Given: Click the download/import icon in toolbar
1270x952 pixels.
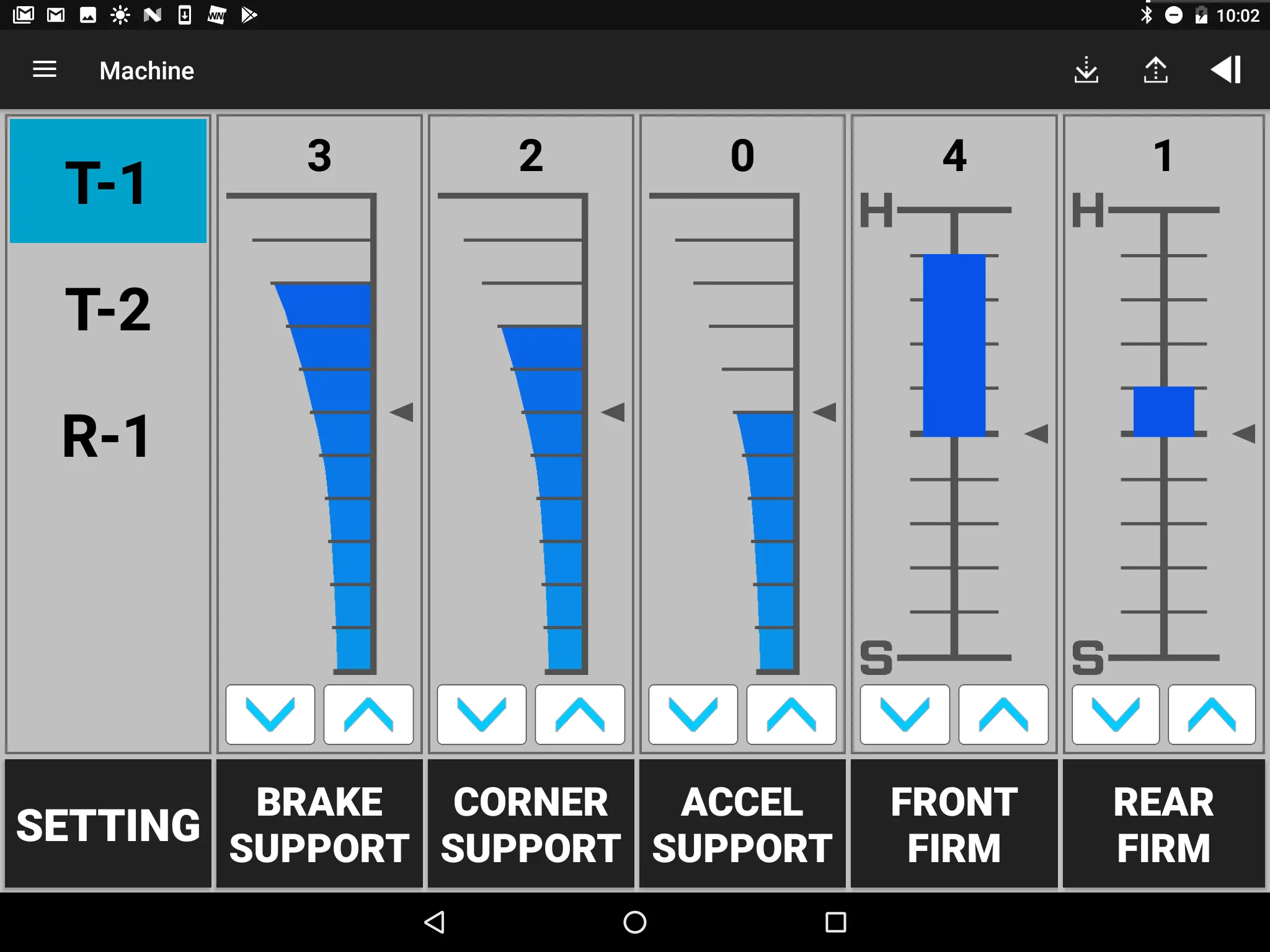Looking at the screenshot, I should [x=1087, y=71].
